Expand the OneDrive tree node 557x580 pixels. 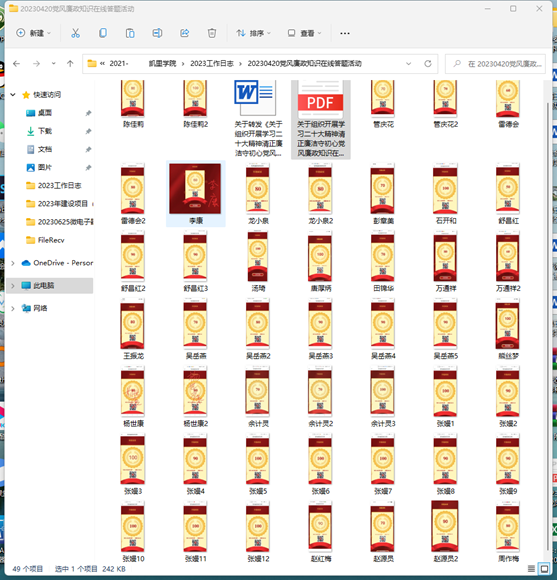tap(13, 263)
